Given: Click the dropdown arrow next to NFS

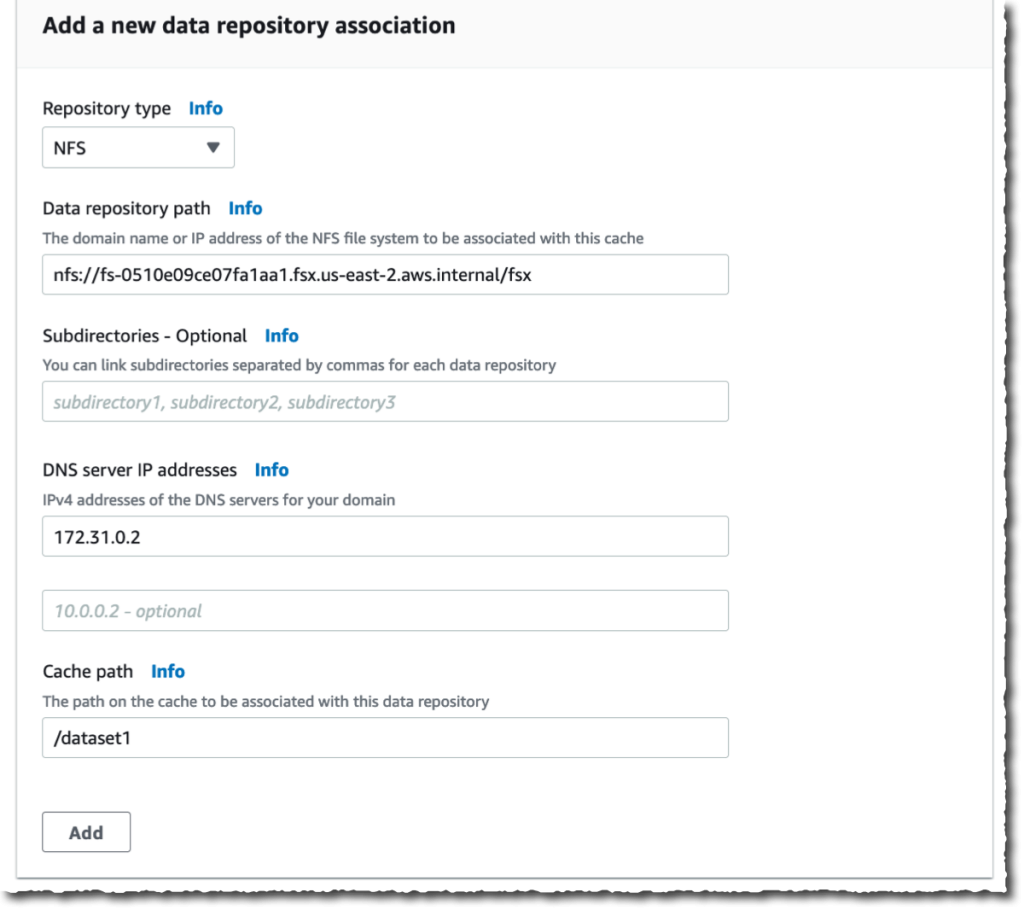Looking at the screenshot, I should point(209,147).
